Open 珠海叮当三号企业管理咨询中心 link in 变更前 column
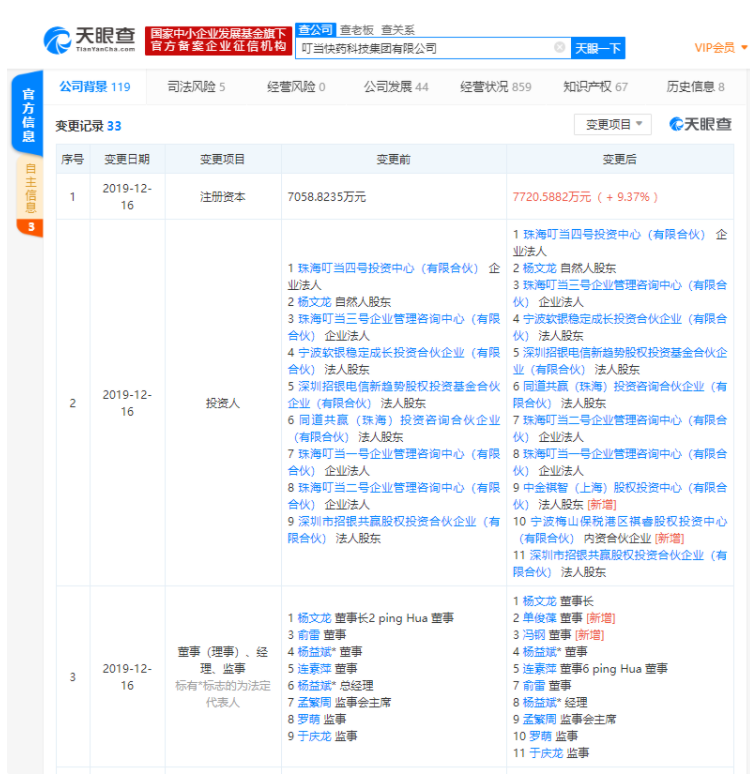The width and height of the screenshot is (750, 775). tap(394, 327)
